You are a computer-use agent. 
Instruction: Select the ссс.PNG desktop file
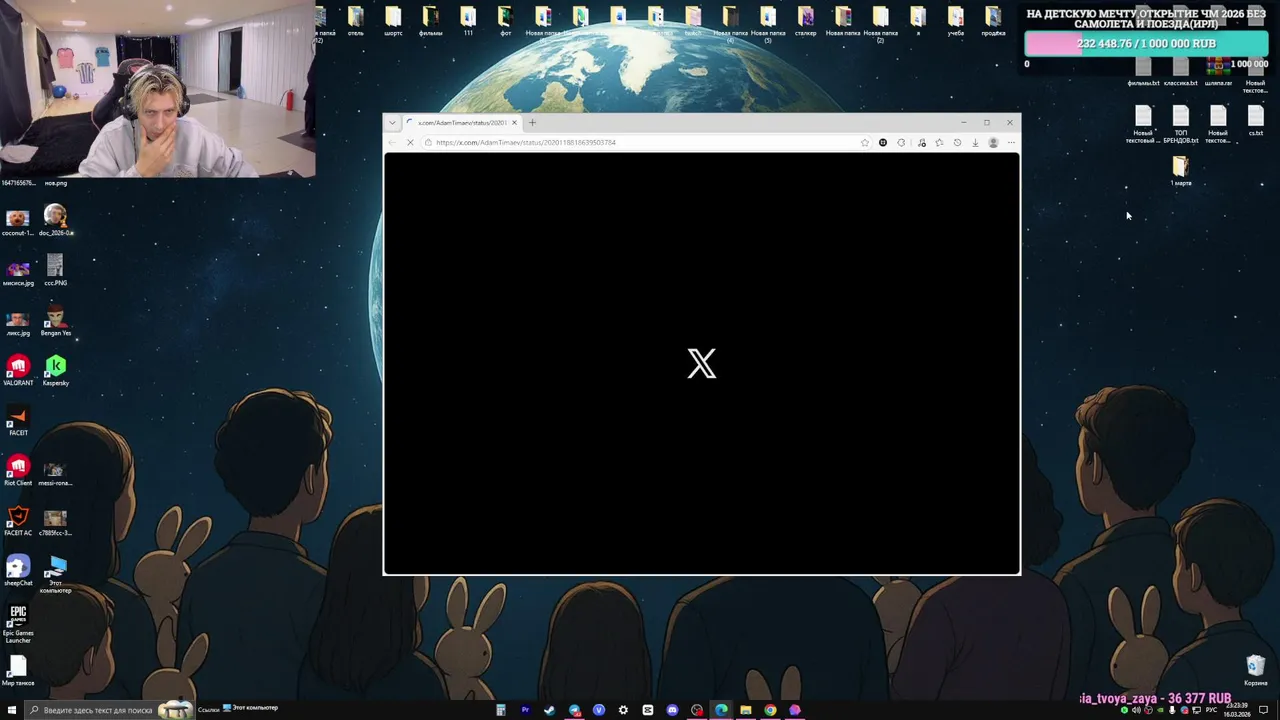[x=55, y=270]
